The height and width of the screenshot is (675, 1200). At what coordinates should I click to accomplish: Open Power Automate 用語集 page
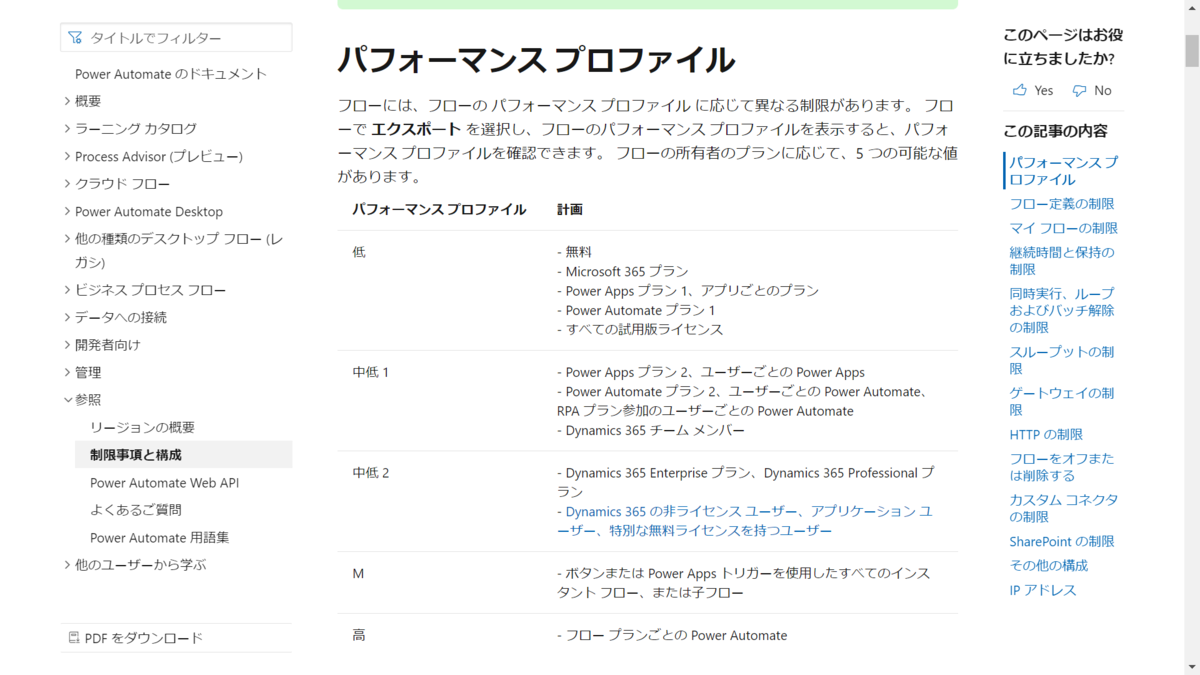[160, 537]
